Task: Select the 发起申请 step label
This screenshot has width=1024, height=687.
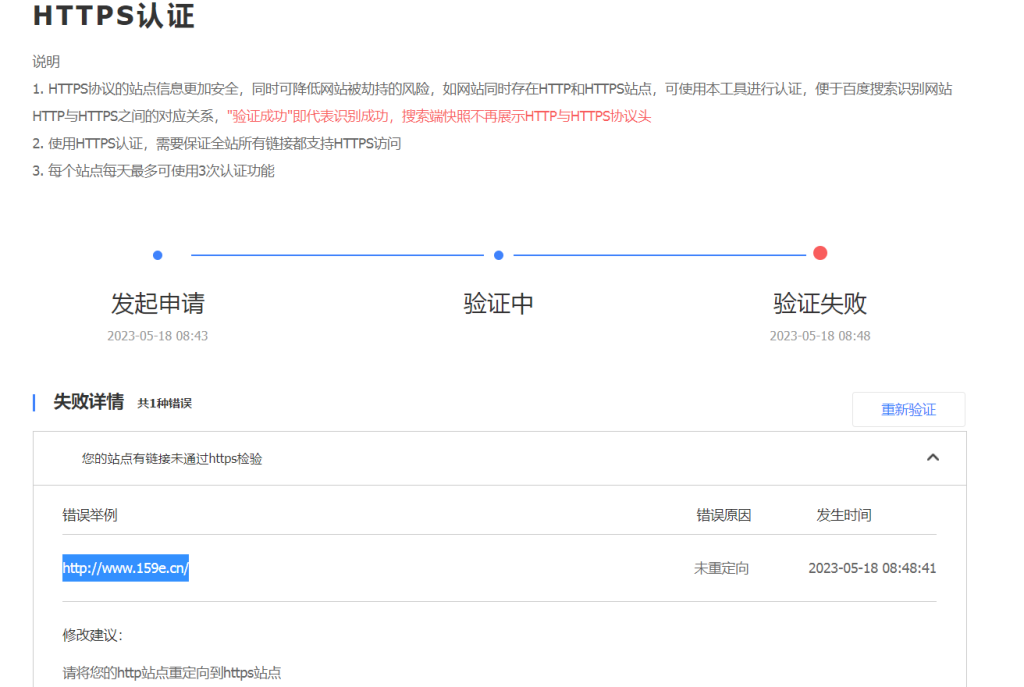Action: tap(158, 303)
